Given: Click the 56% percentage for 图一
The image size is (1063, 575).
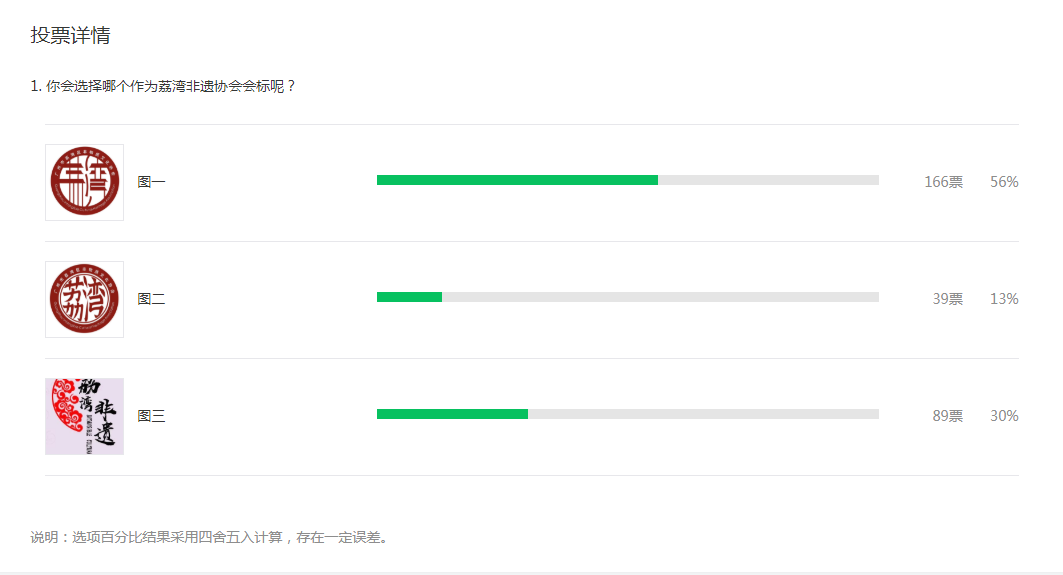Looking at the screenshot, I should [1004, 182].
